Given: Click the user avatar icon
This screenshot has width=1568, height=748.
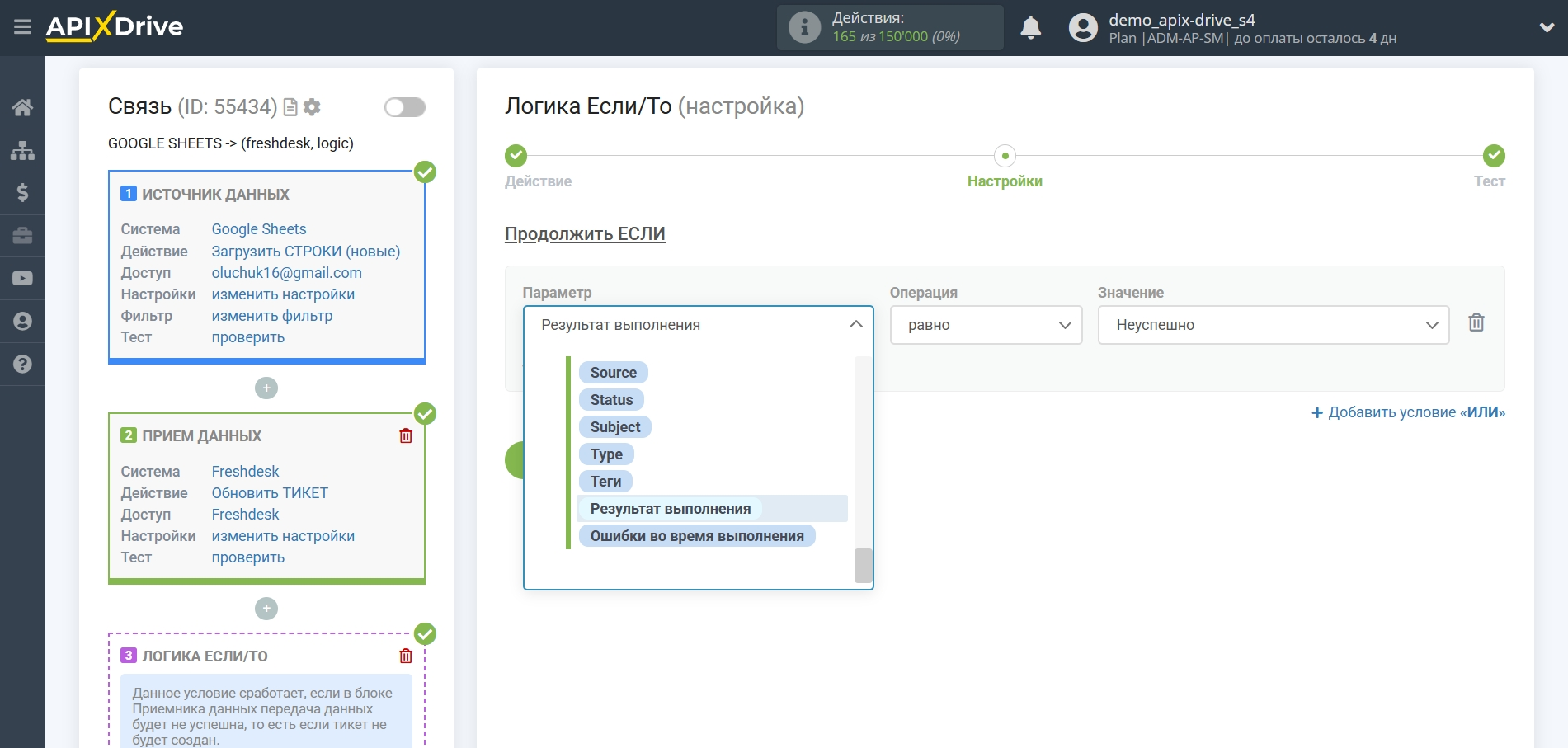Looking at the screenshot, I should pos(1083,27).
